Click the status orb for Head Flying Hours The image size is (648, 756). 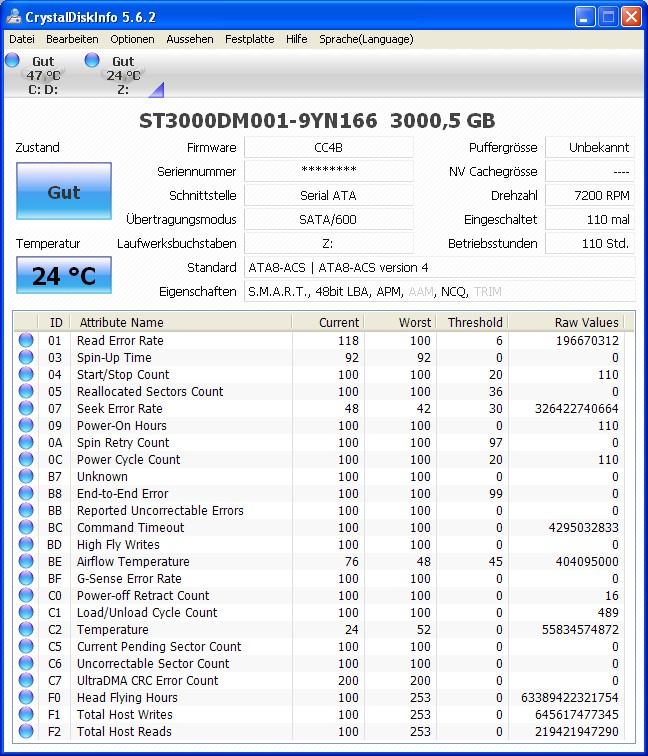pyautogui.click(x=26, y=697)
